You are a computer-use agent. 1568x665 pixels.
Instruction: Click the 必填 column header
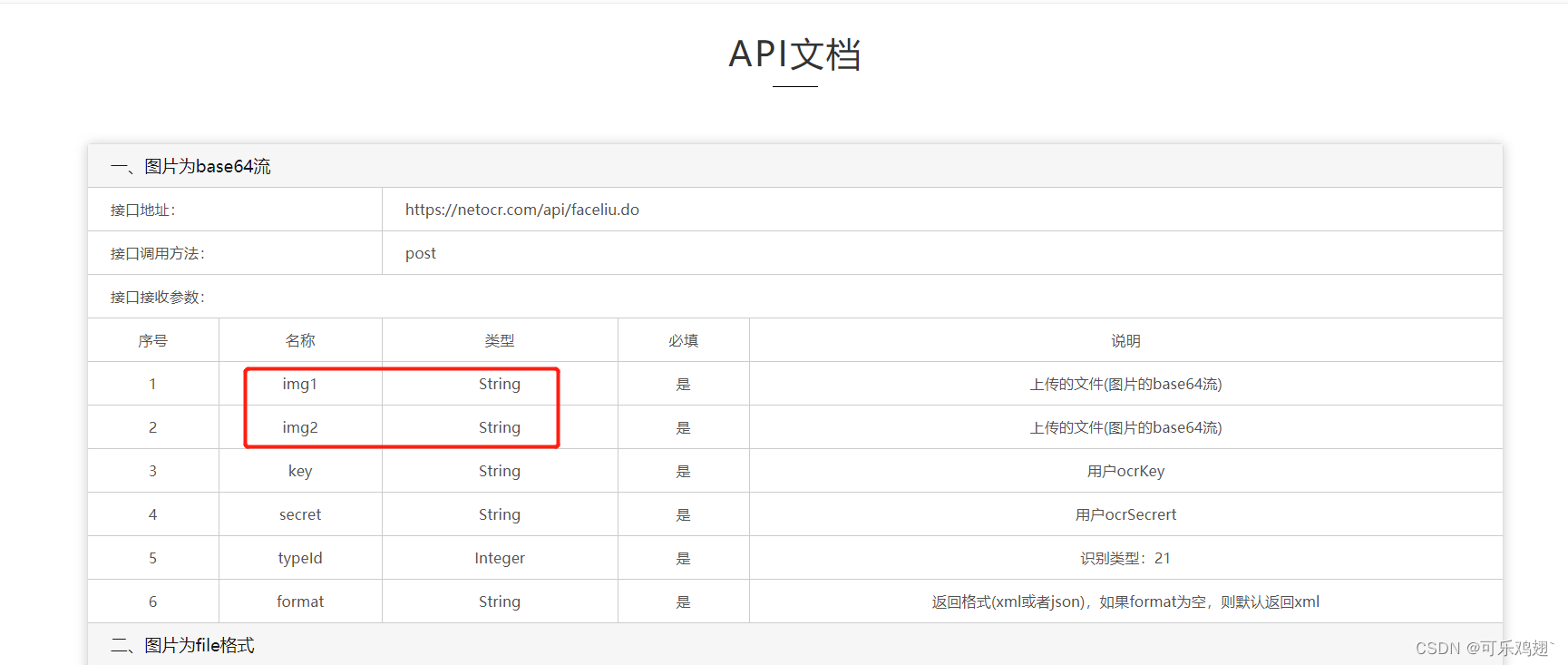684,340
